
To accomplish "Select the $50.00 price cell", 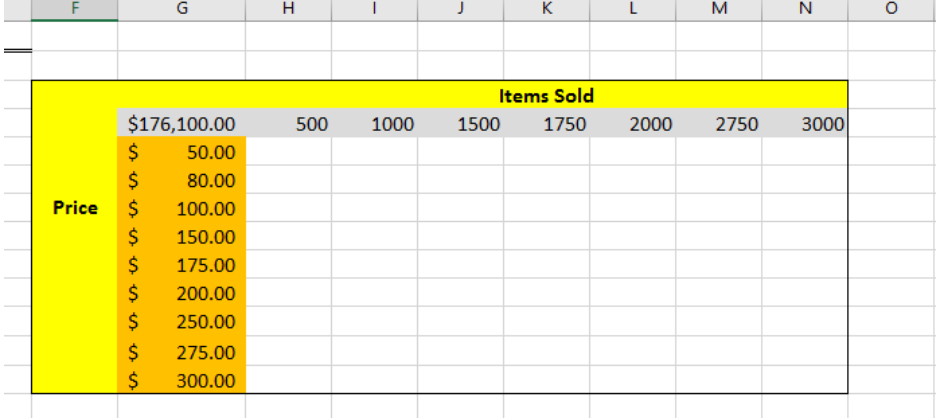I will [x=181, y=152].
